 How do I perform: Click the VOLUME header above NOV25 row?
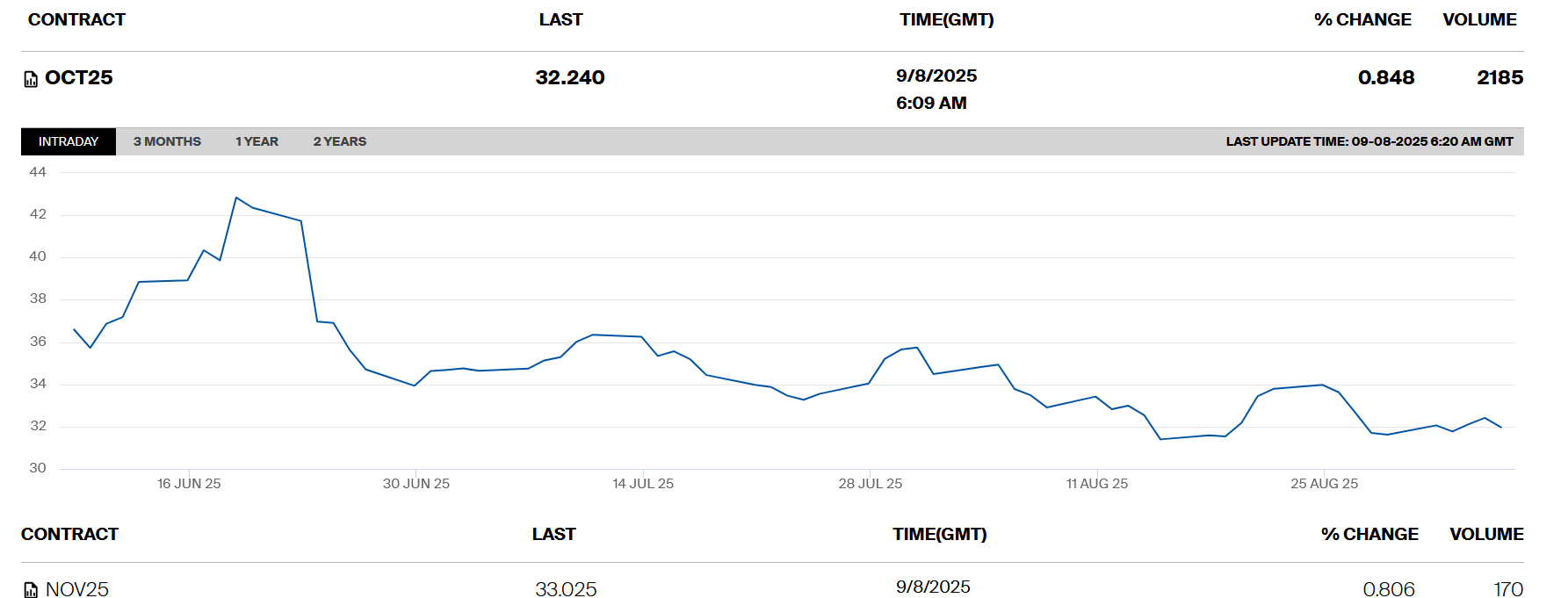1486,534
